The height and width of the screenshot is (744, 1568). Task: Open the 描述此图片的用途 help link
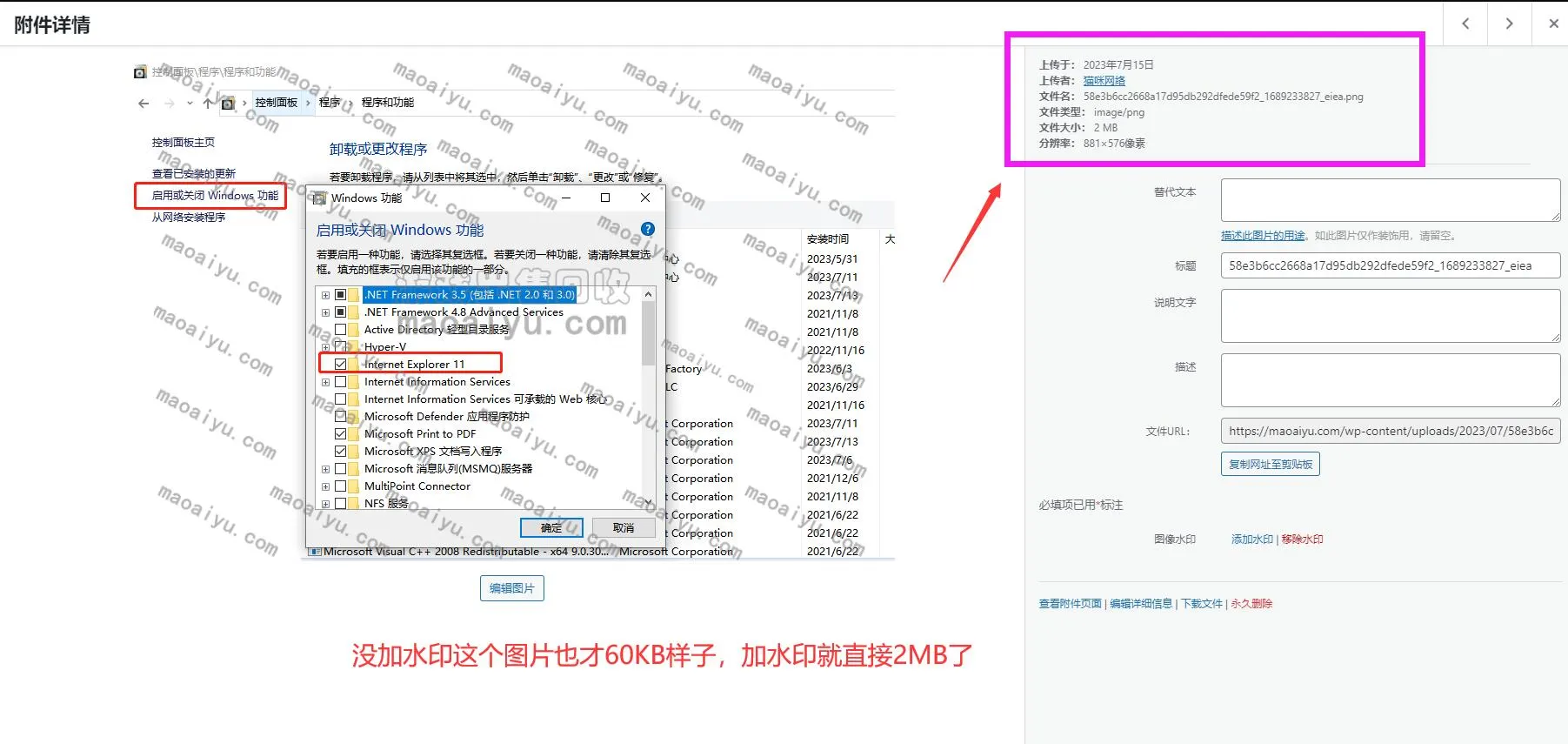pos(1263,236)
